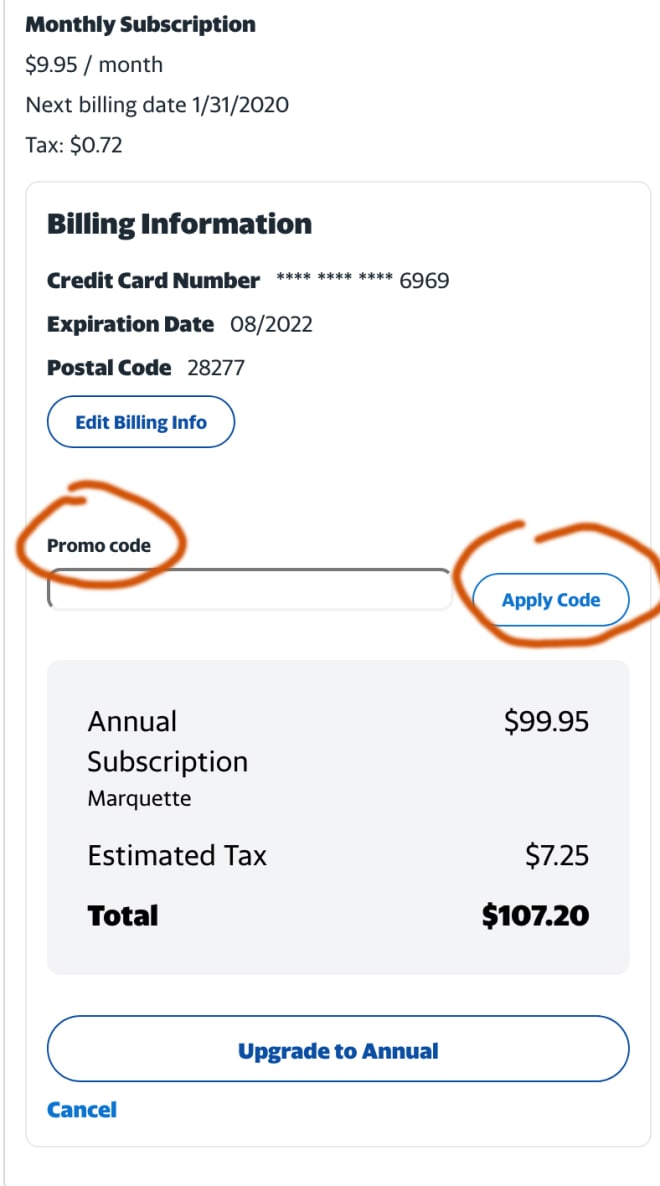Click the $9.95 / month price text
This screenshot has width=660, height=1186.
(95, 65)
